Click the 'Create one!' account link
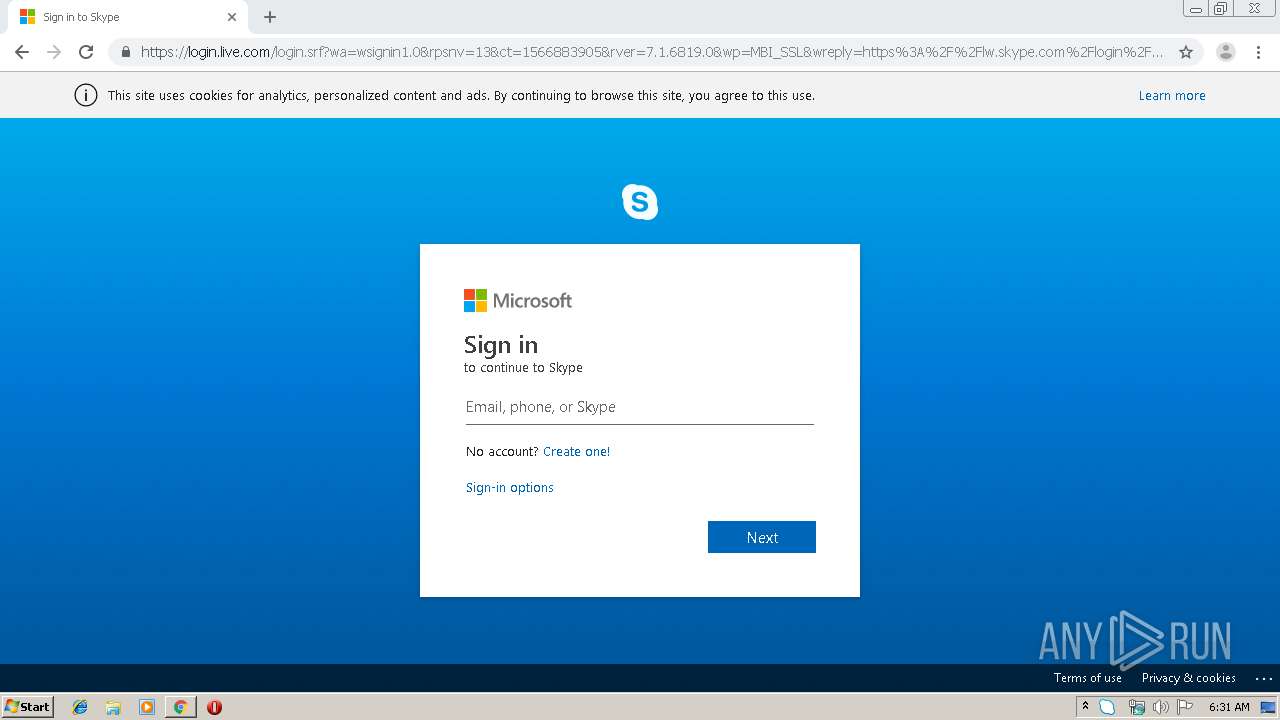The height and width of the screenshot is (720, 1280). [x=576, y=452]
